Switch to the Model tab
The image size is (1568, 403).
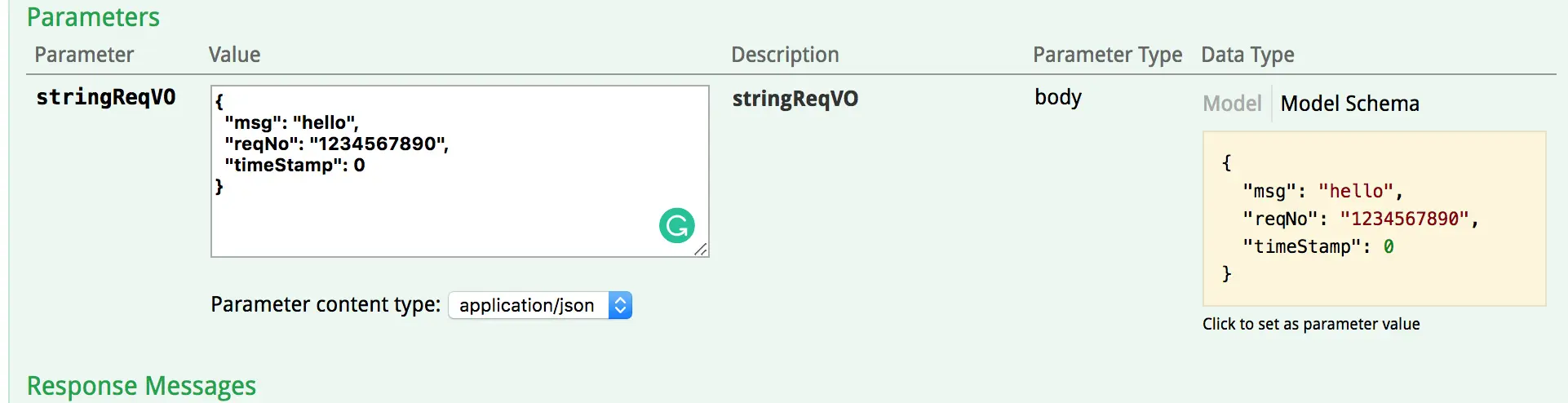[1232, 104]
